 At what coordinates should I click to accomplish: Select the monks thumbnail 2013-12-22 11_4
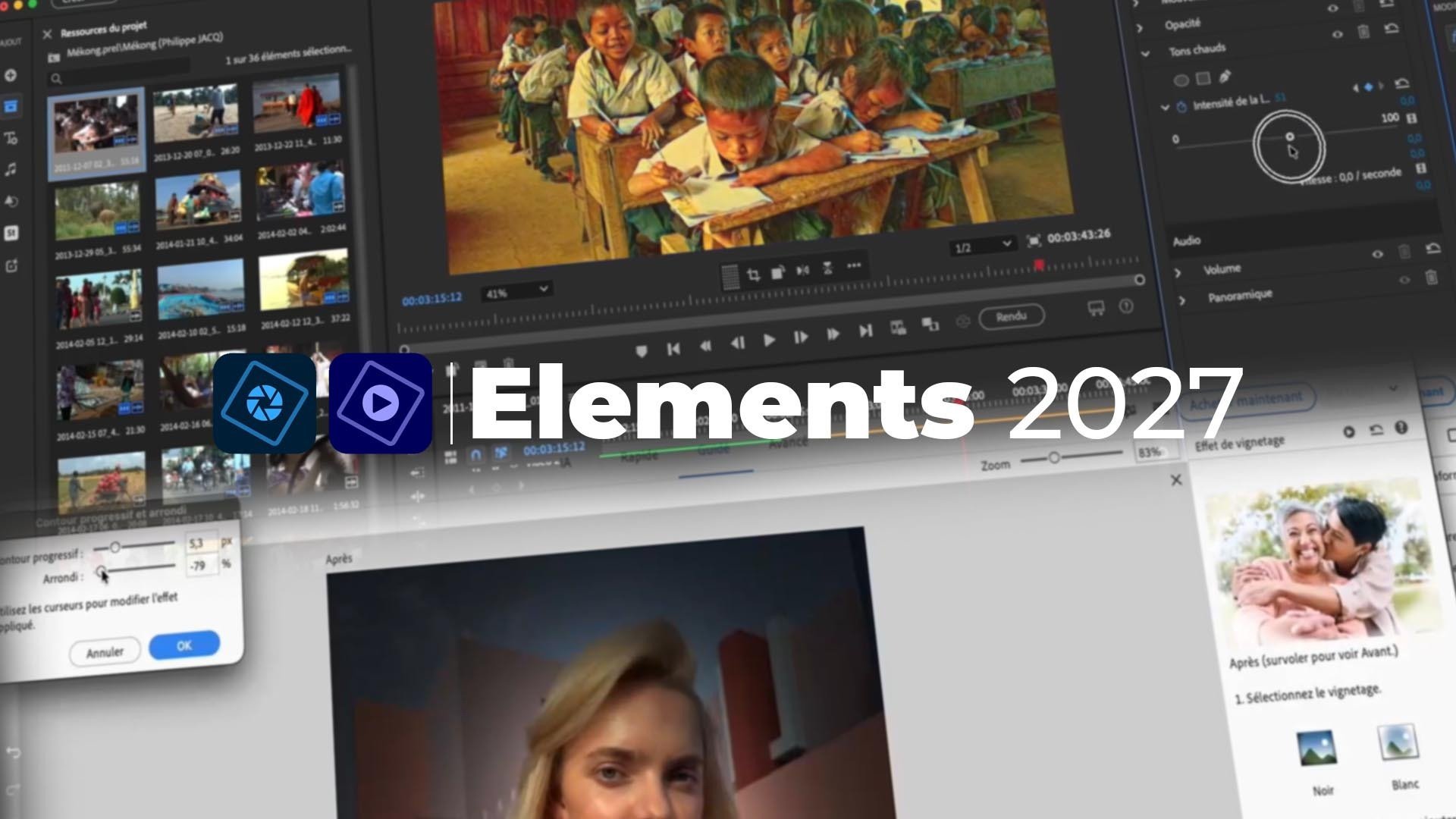297,103
